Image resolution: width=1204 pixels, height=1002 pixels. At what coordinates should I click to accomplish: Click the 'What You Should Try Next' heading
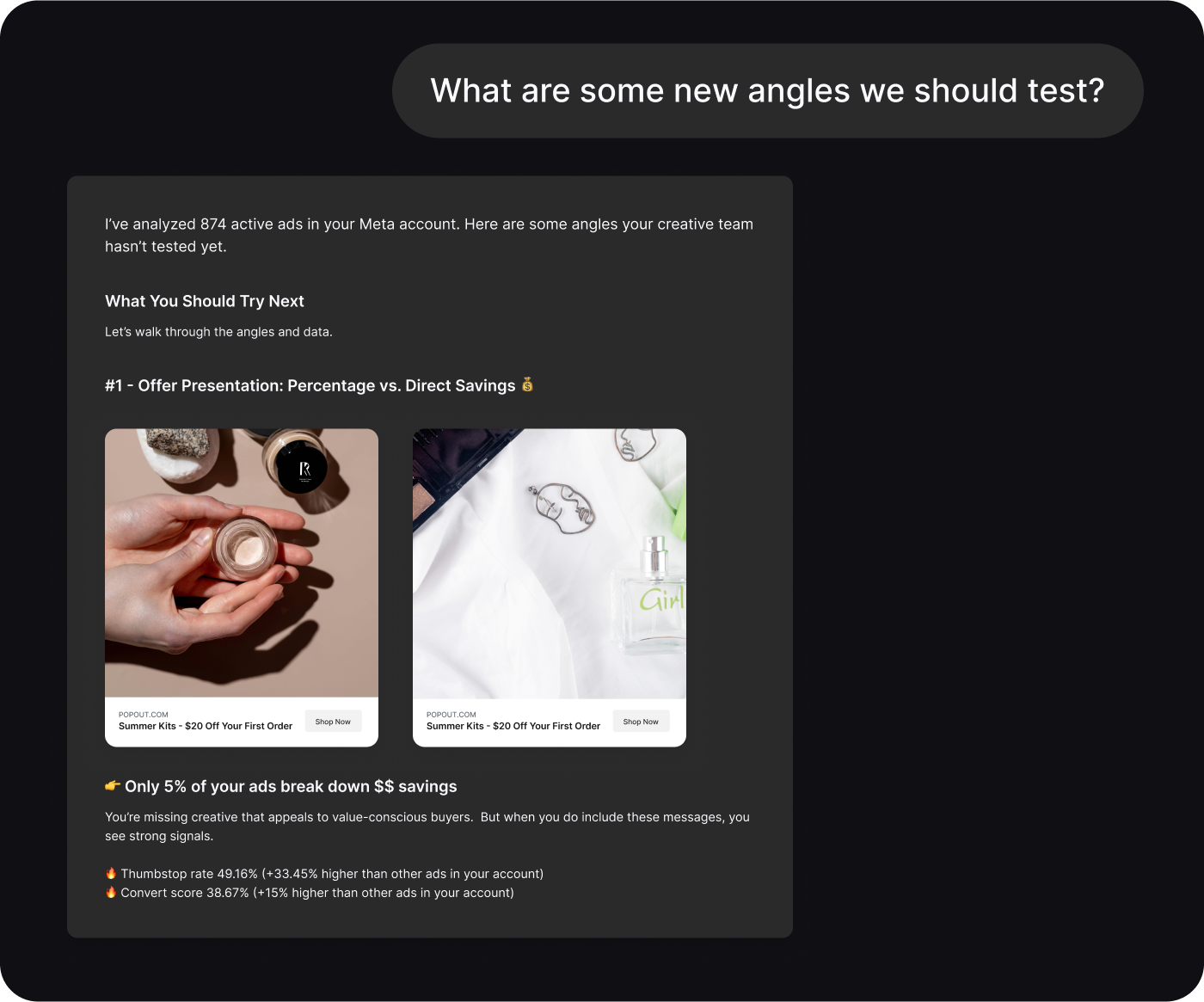coord(205,301)
